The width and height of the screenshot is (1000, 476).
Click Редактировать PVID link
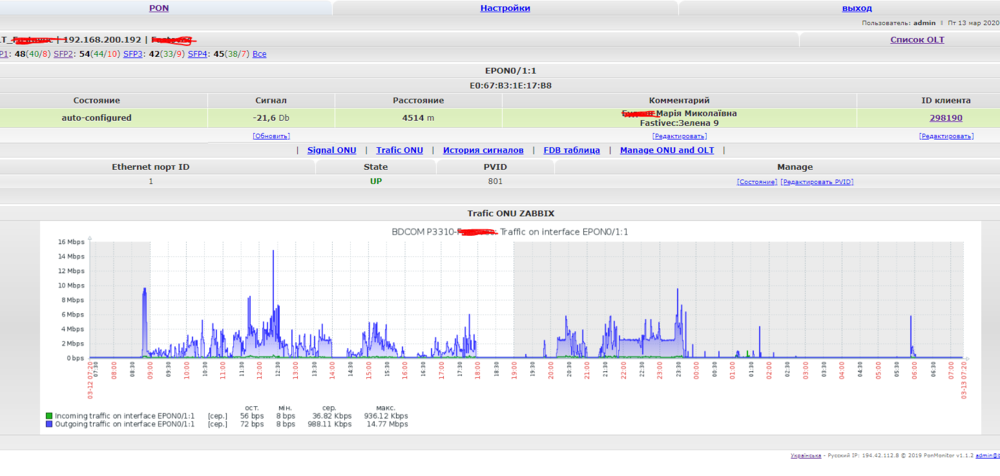point(817,182)
